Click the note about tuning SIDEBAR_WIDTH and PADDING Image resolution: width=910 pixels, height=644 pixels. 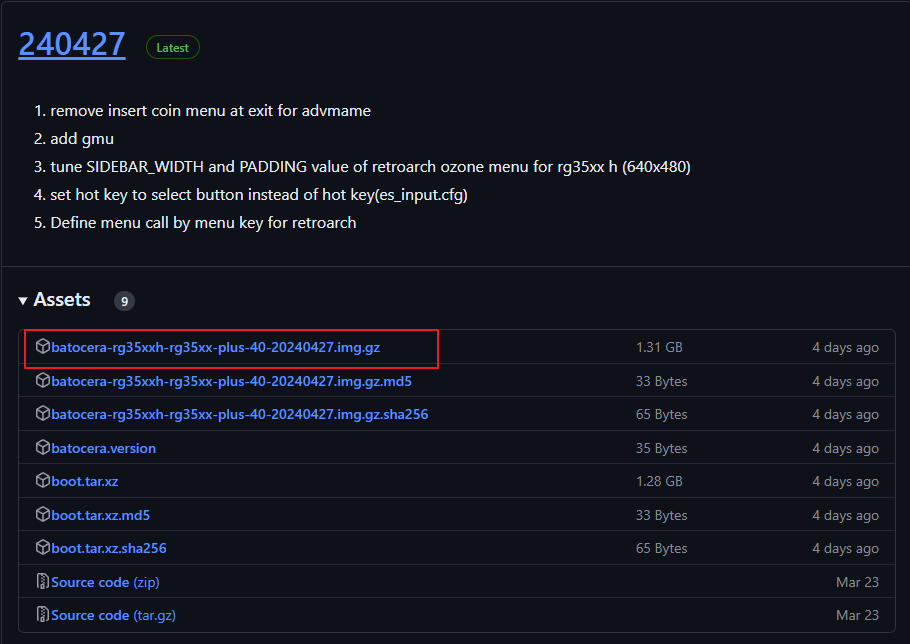pos(370,167)
